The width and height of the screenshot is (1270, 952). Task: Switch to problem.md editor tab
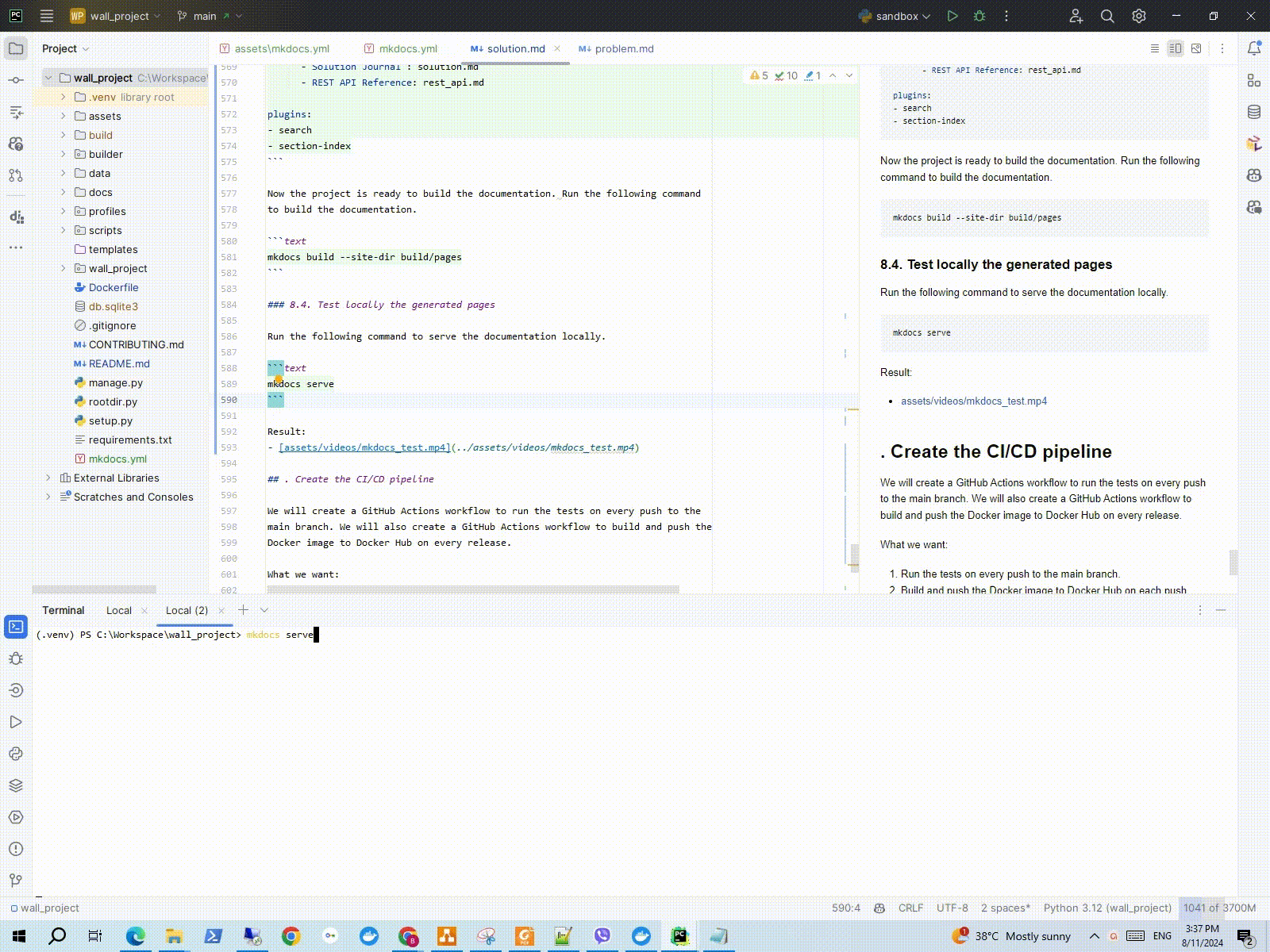(x=616, y=48)
